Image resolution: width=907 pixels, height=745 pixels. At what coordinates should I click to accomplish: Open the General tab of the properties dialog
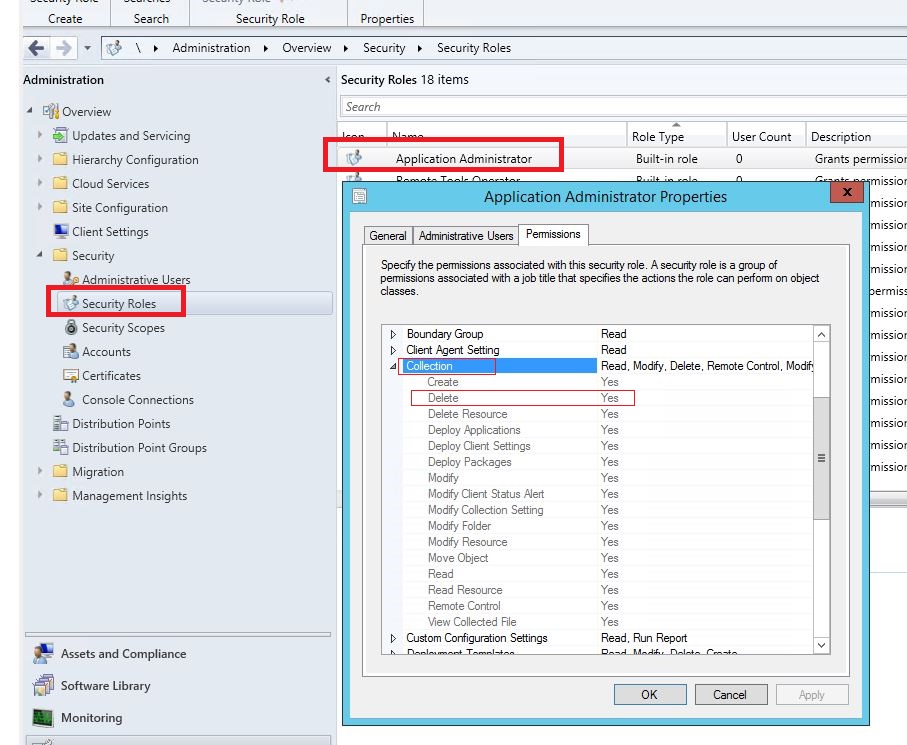pyautogui.click(x=388, y=234)
